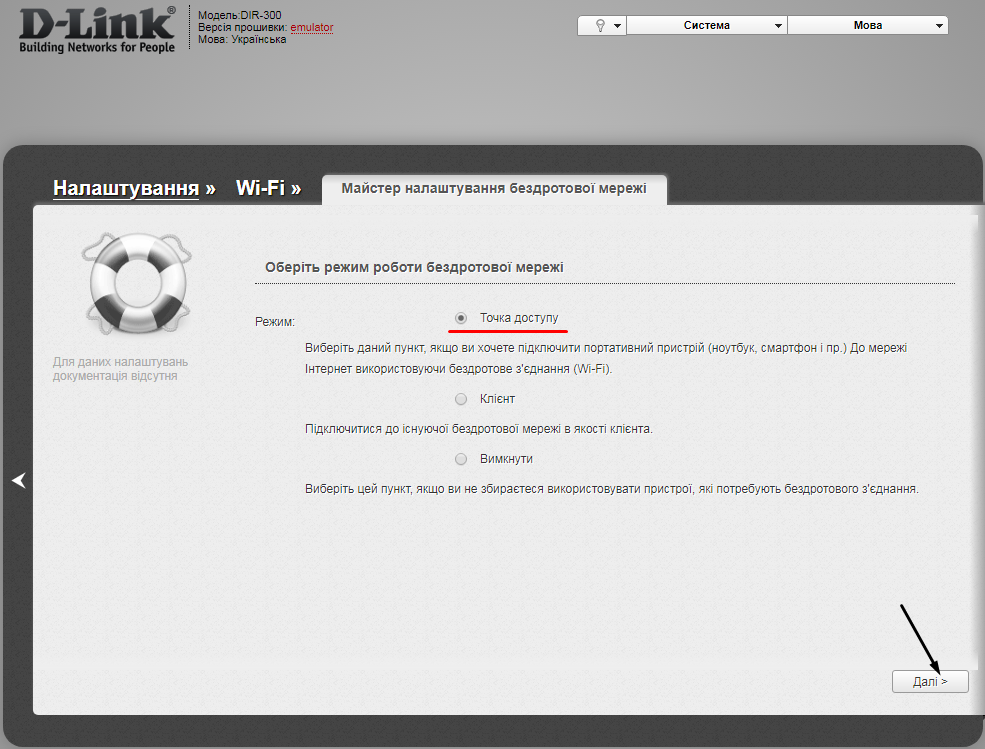Click the Далі > button
Viewport: 985px width, 749px height.
point(930,682)
